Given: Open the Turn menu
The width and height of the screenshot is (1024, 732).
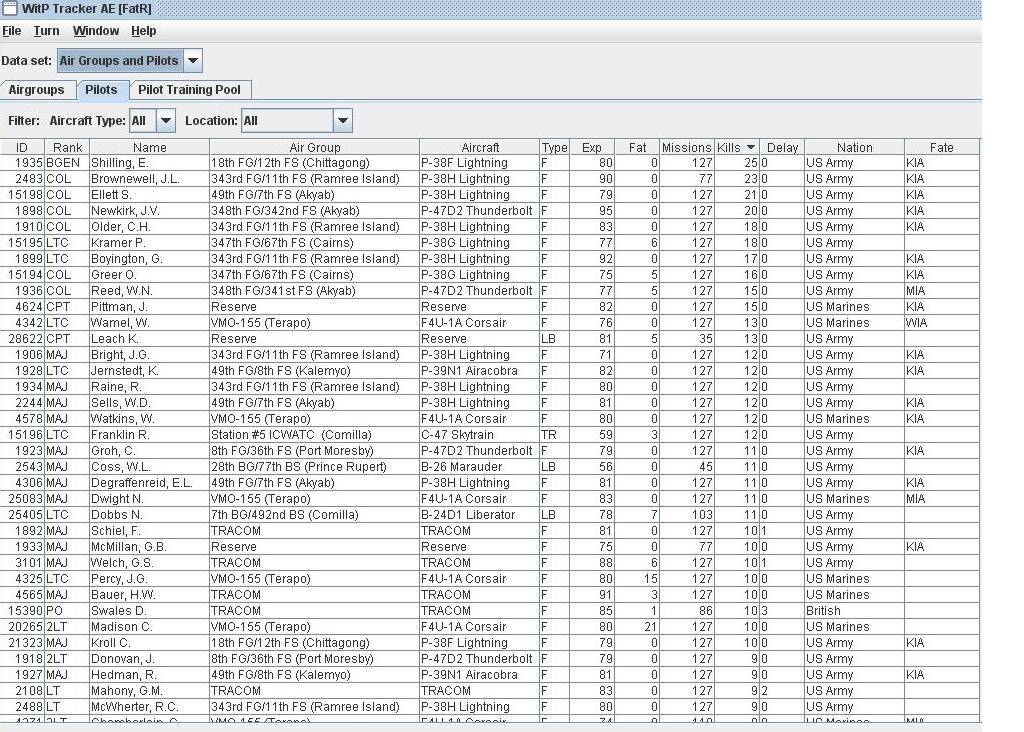Looking at the screenshot, I should (x=46, y=31).
